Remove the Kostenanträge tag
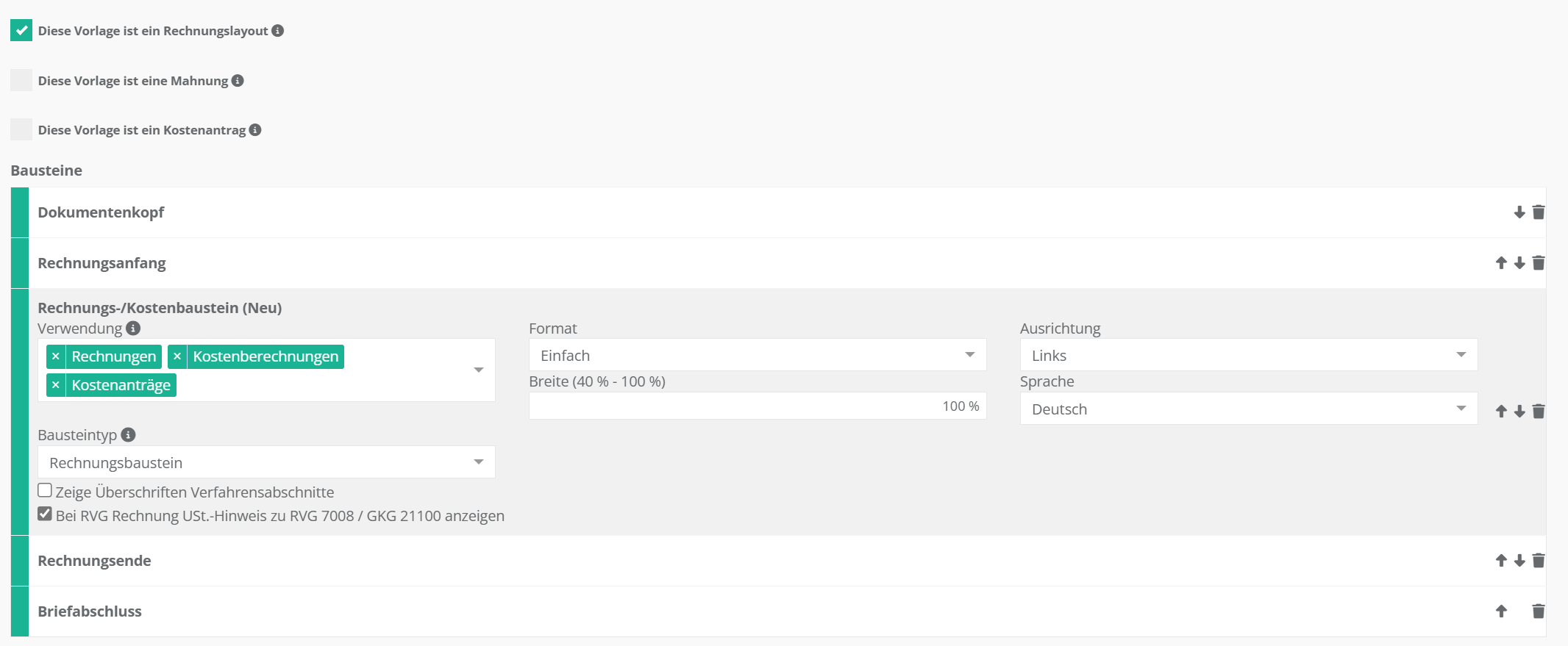The image size is (1568, 646). point(56,385)
